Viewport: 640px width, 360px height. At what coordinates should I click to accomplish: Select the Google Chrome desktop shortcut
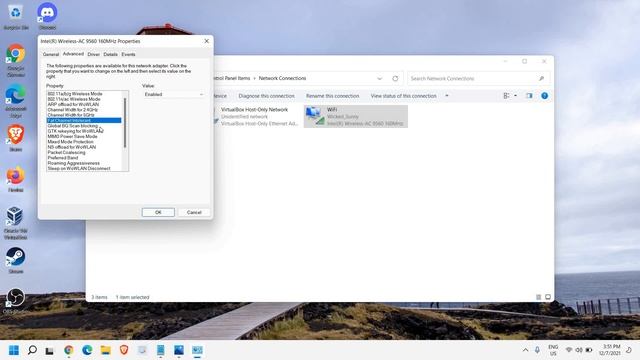16,60
